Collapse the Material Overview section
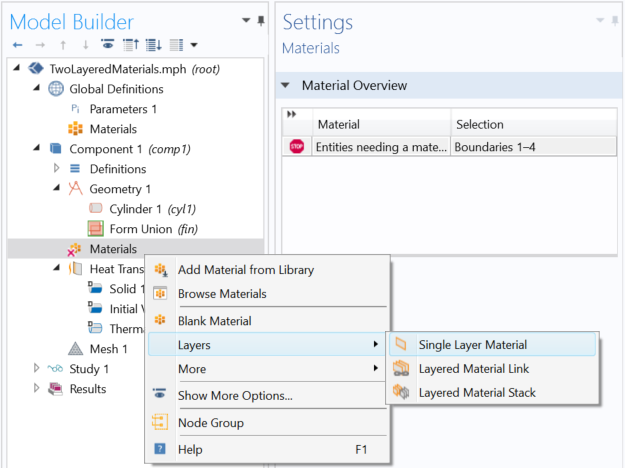This screenshot has width=625, height=468. 285,85
